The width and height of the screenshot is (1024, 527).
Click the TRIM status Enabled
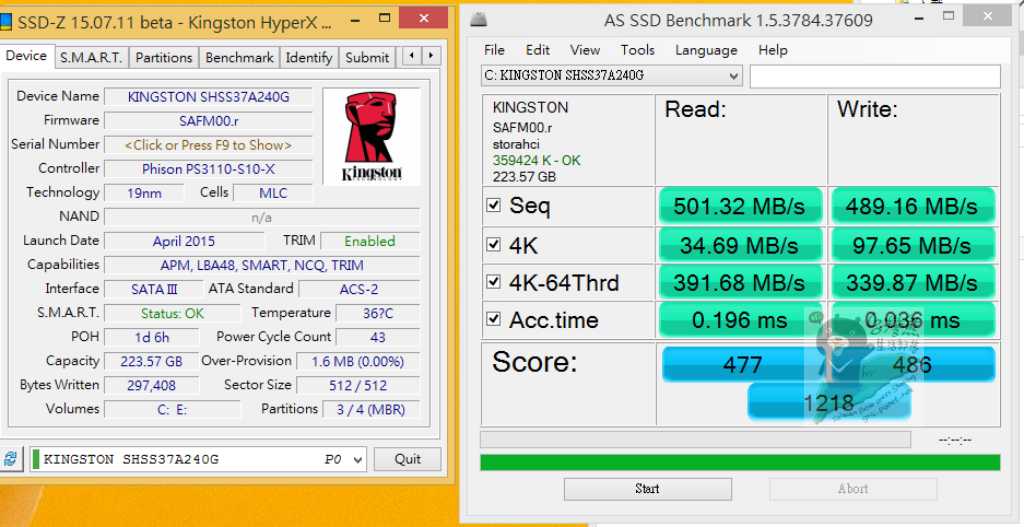pyautogui.click(x=370, y=241)
